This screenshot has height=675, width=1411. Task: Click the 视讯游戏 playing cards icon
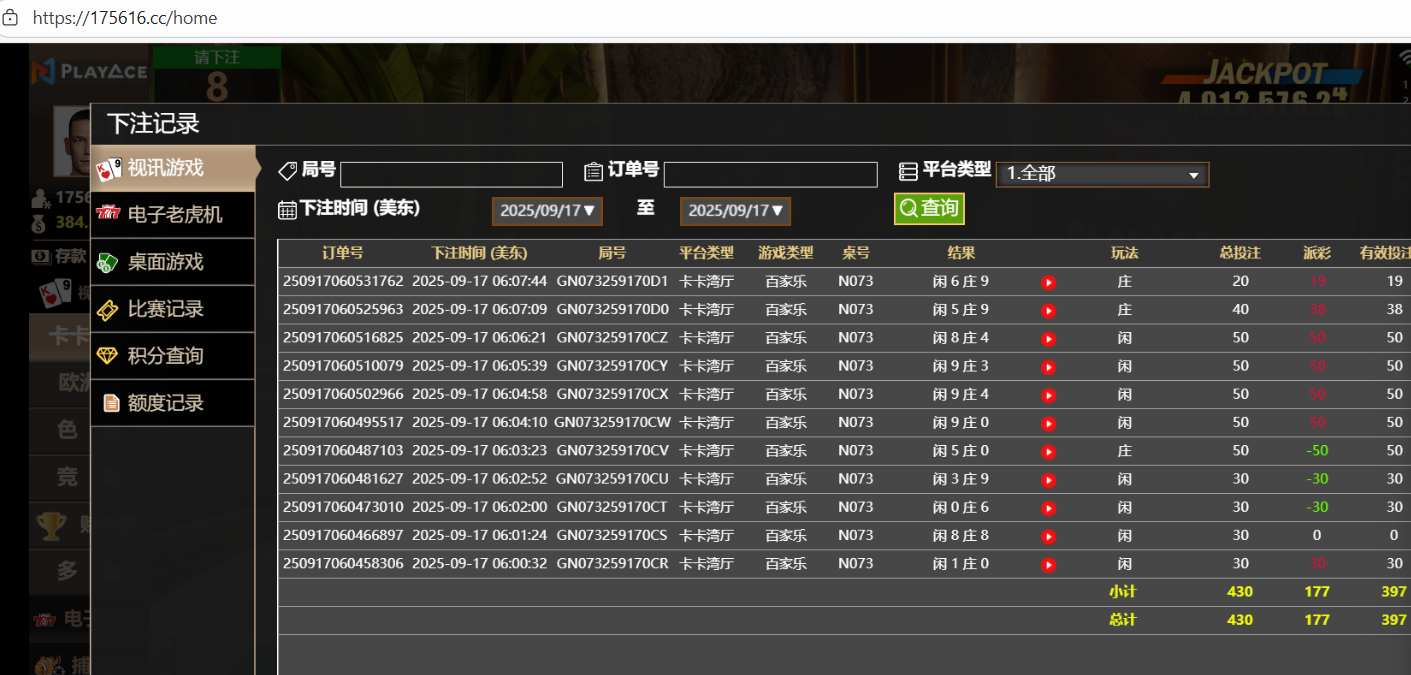109,169
